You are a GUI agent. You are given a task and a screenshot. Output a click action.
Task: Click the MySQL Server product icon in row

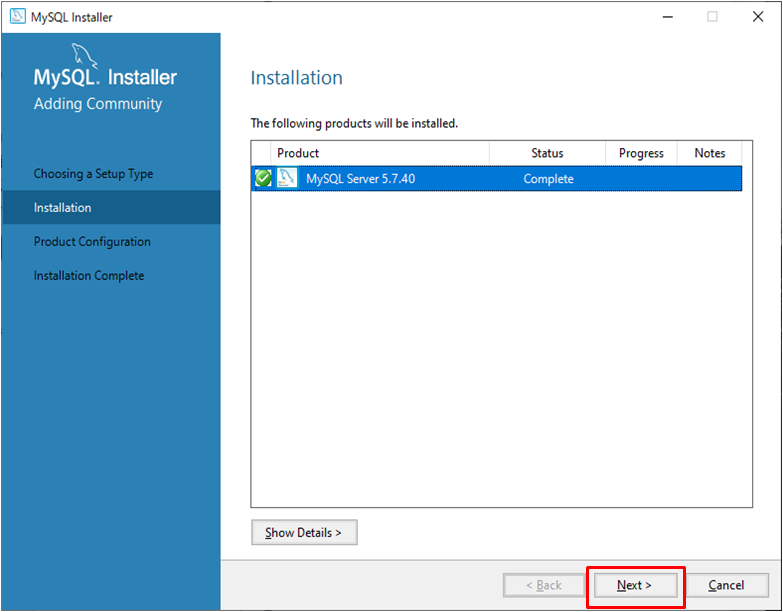pos(287,178)
